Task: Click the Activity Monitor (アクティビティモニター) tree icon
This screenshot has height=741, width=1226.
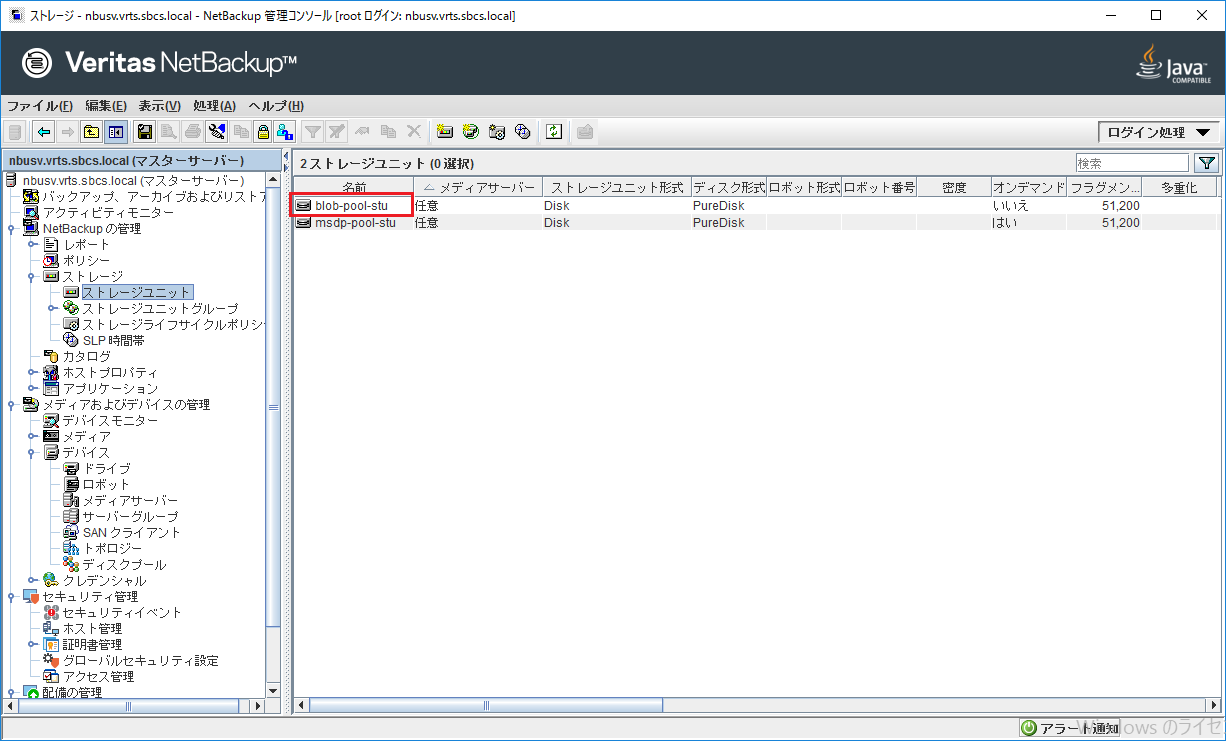Action: [x=31, y=213]
